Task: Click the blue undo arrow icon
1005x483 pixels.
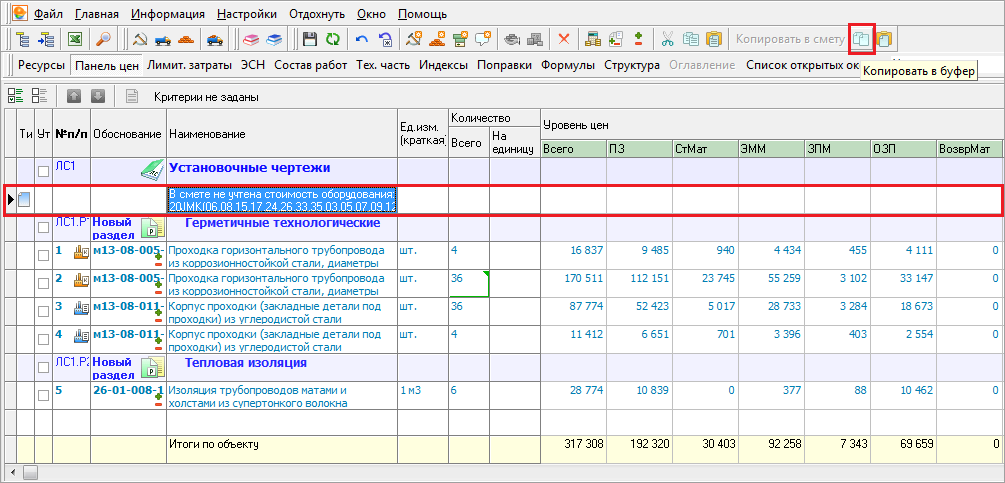Action: pos(361,39)
